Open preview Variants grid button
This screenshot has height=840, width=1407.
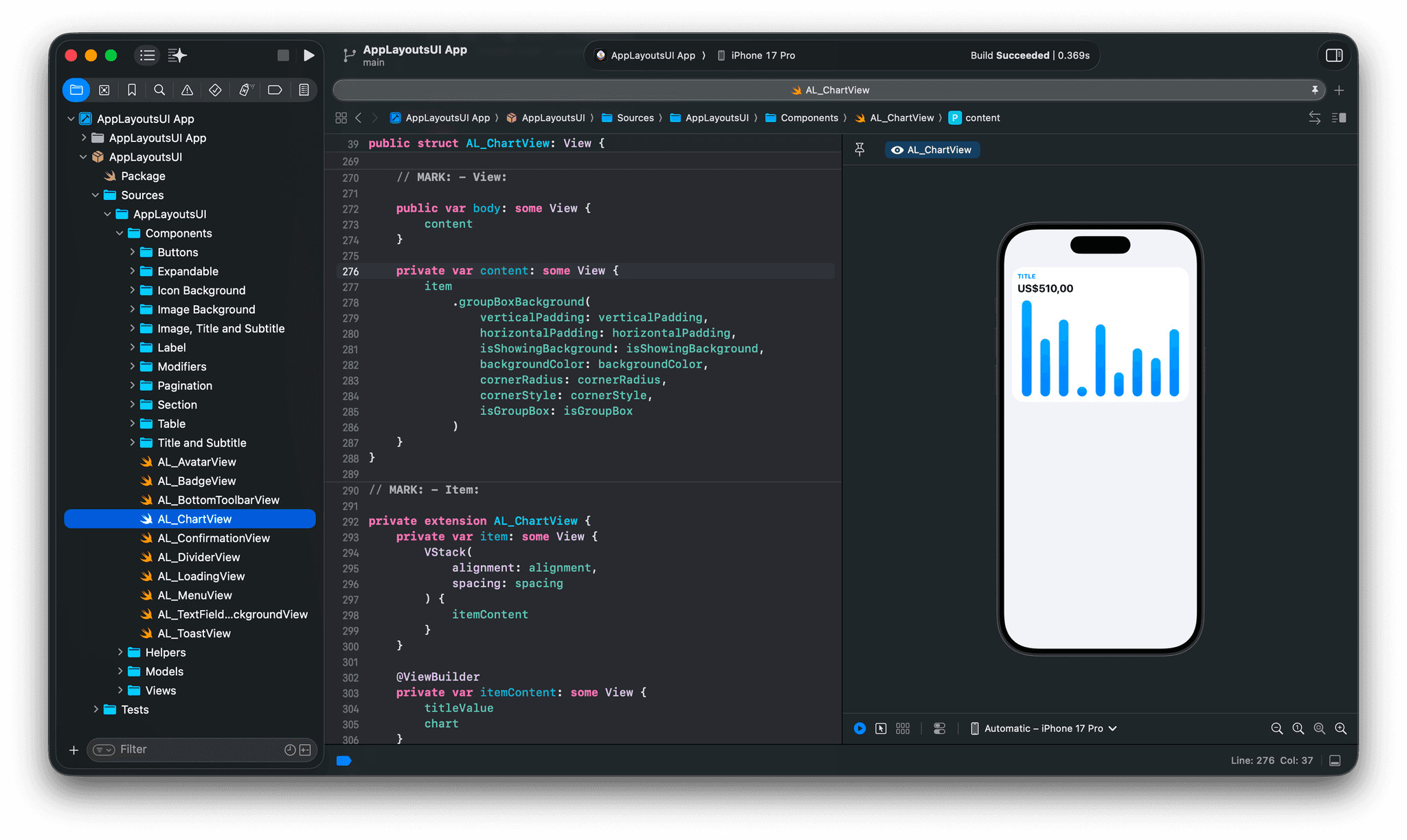(903, 729)
